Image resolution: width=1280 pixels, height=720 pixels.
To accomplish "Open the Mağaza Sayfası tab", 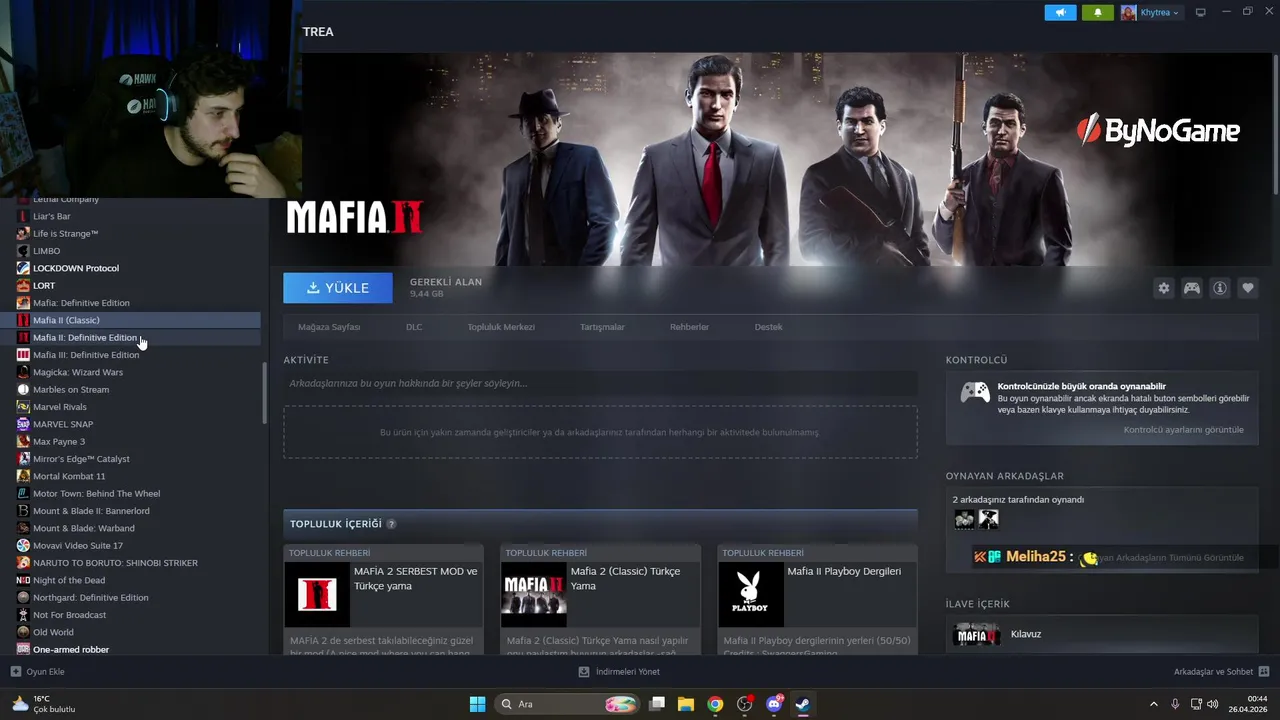I will pos(329,327).
